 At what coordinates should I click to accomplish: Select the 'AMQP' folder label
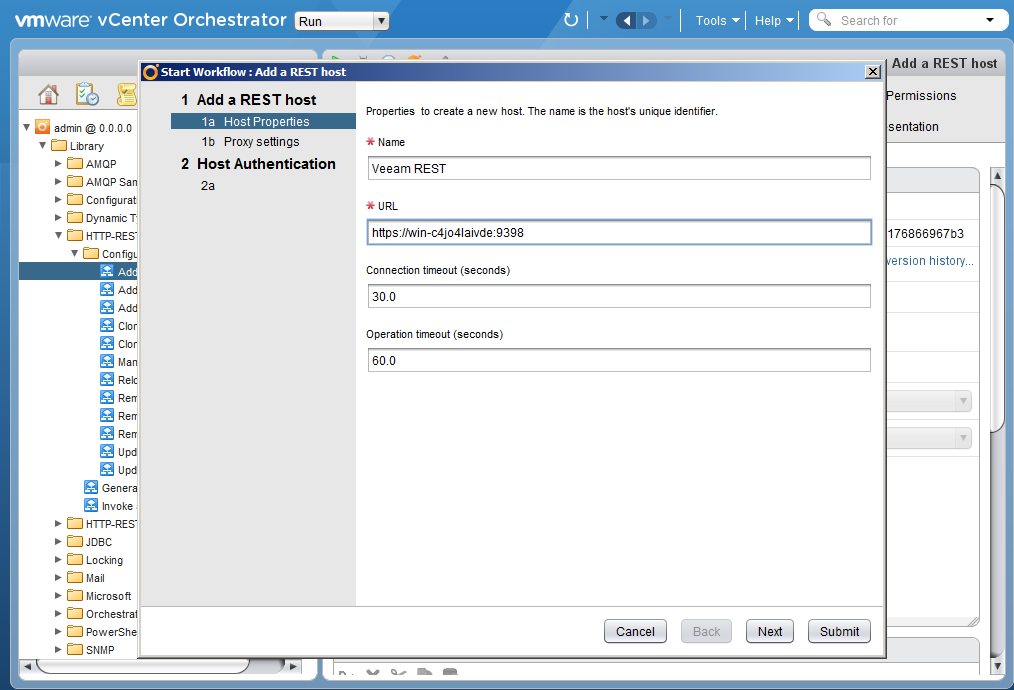click(101, 164)
